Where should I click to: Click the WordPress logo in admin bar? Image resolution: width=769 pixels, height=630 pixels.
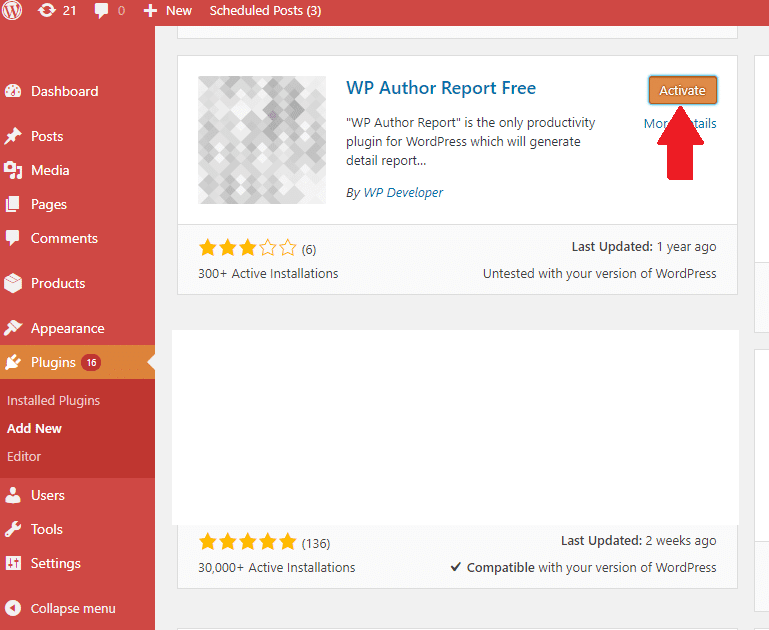click(x=12, y=10)
